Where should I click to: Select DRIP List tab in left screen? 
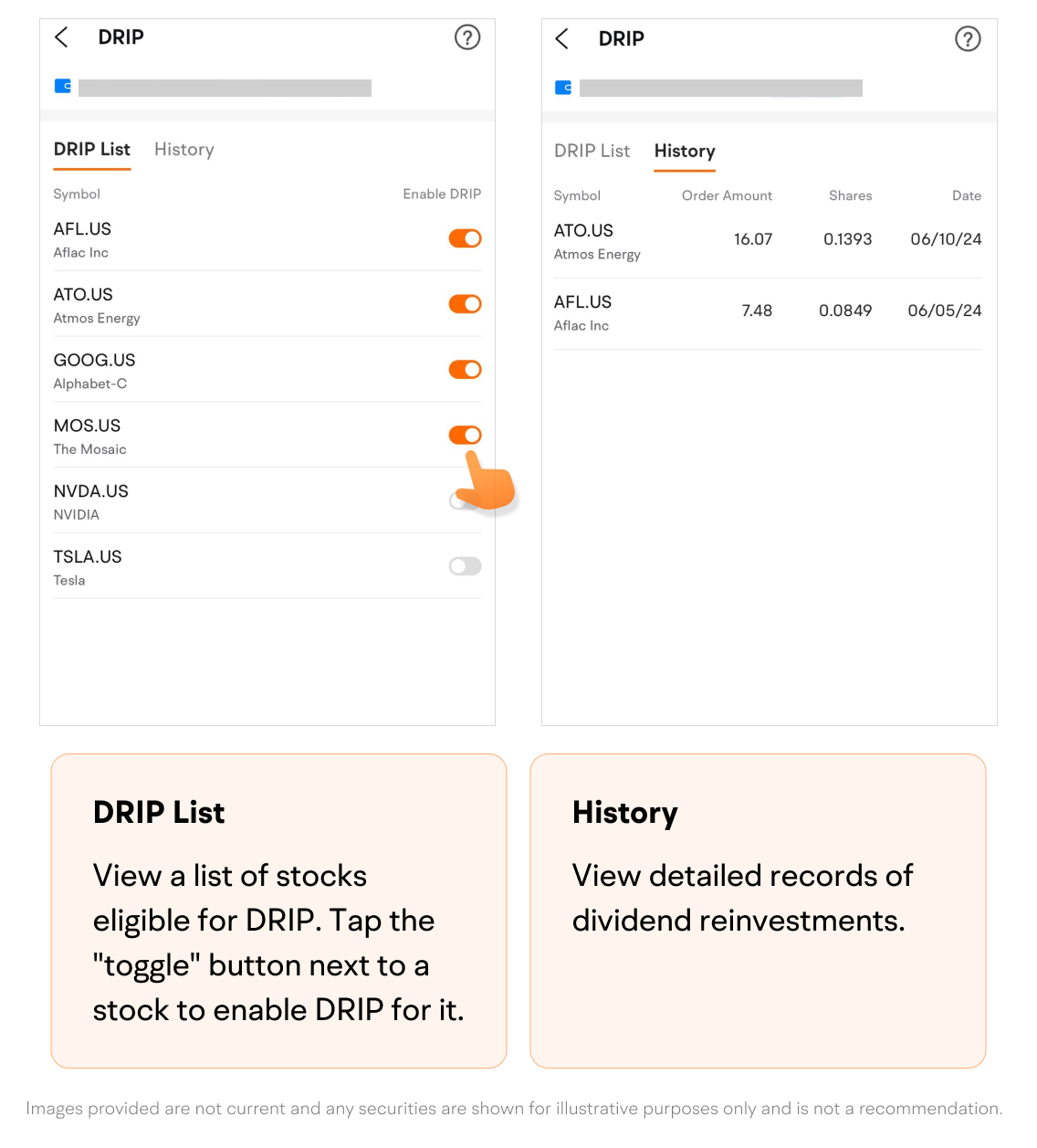click(92, 150)
